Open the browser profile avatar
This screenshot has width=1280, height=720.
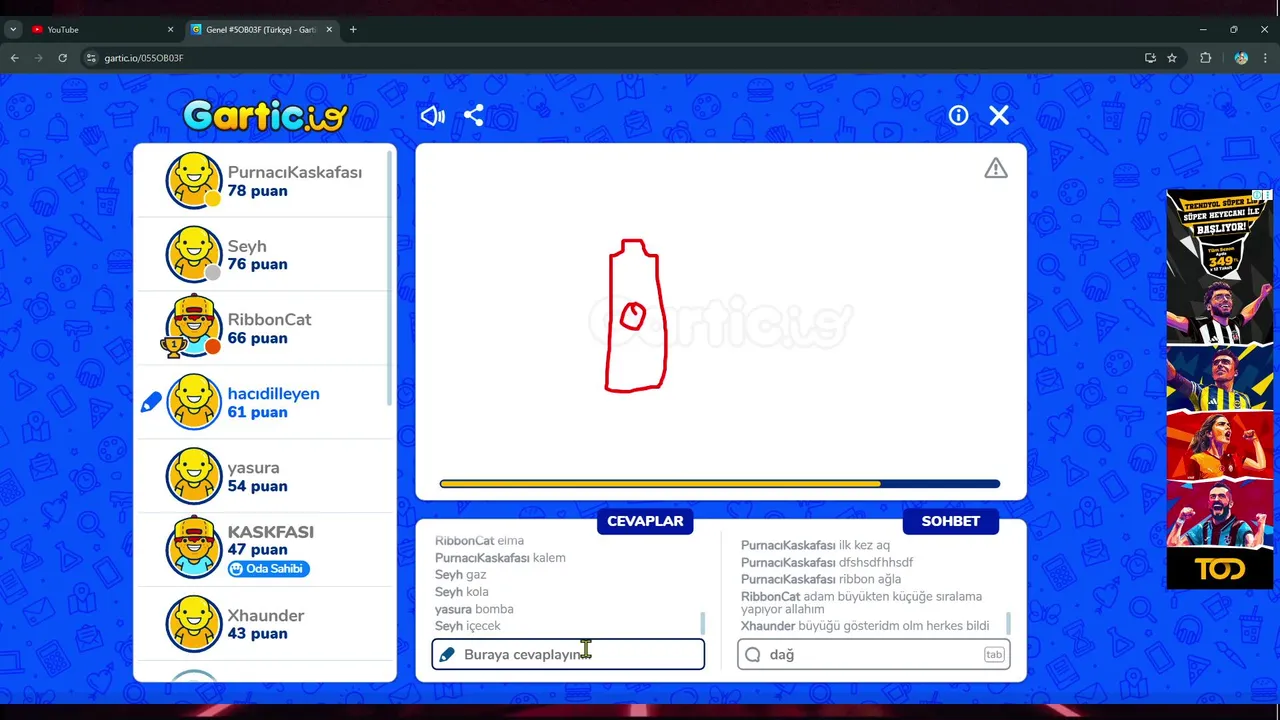pos(1241,58)
